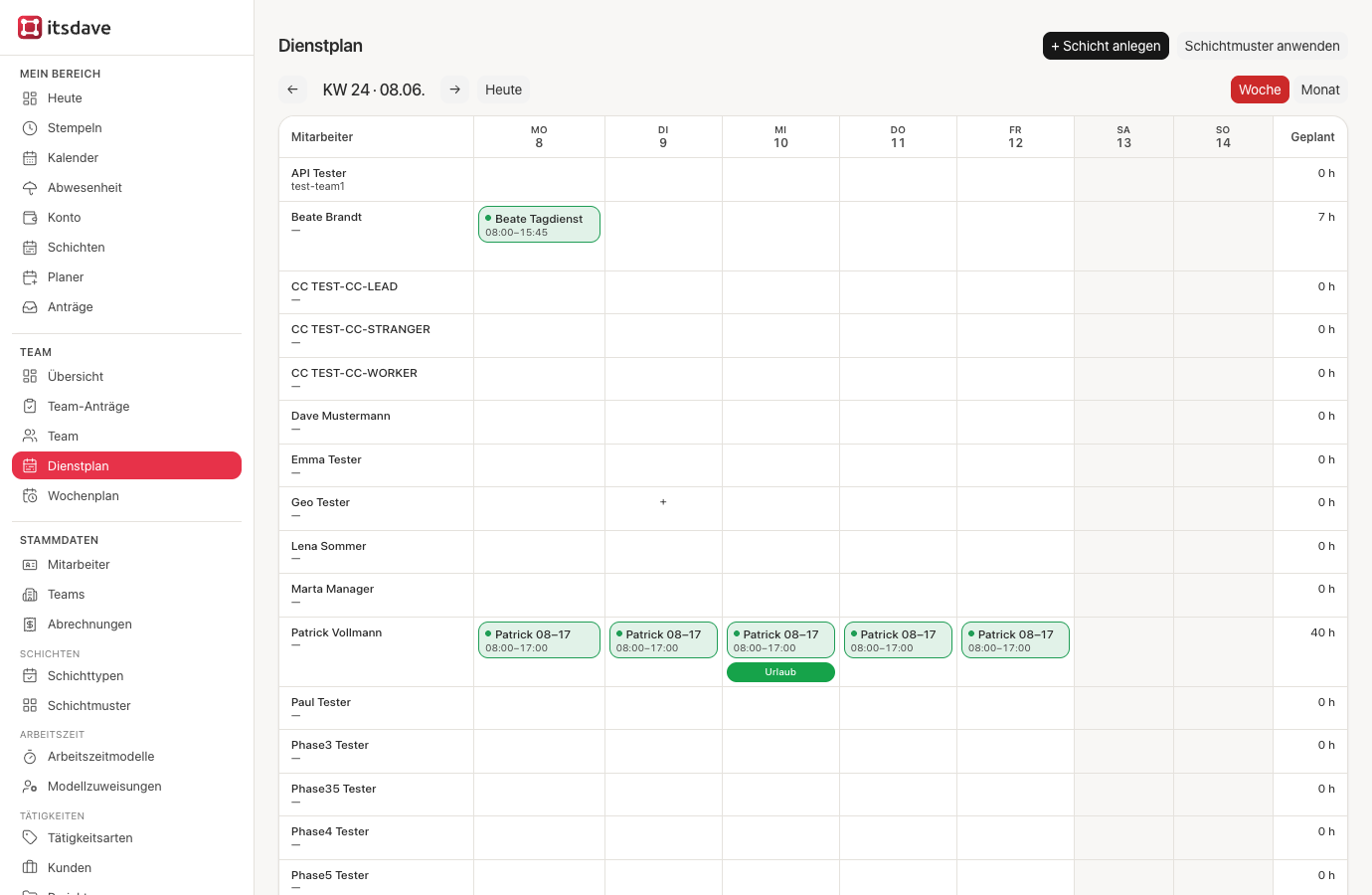The height and width of the screenshot is (895, 1372).
Task: Jump to today with Heute button
Action: point(503,89)
